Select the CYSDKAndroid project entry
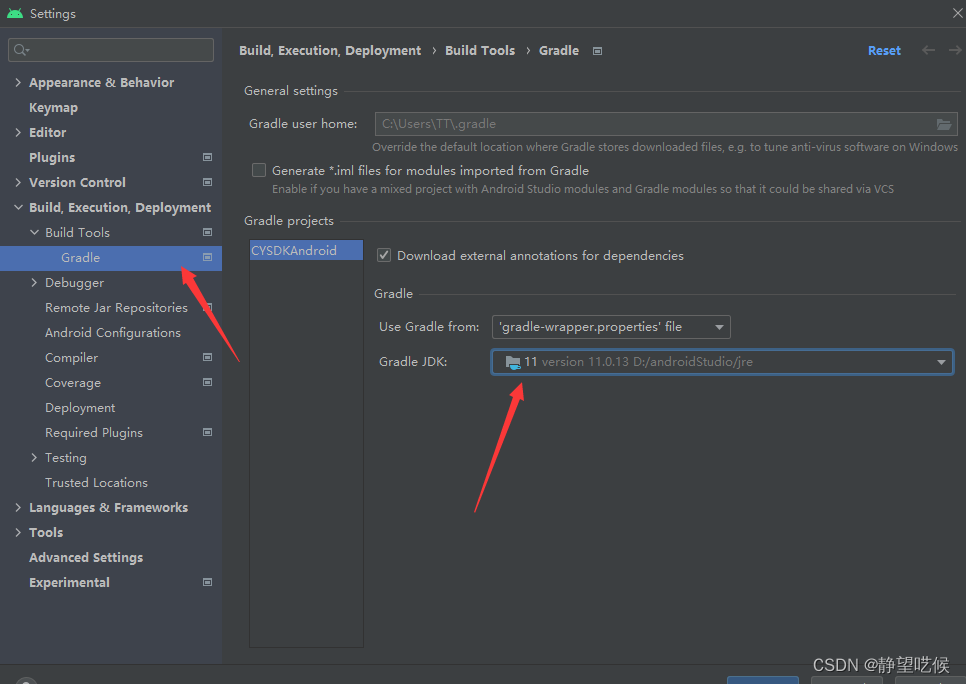 305,249
